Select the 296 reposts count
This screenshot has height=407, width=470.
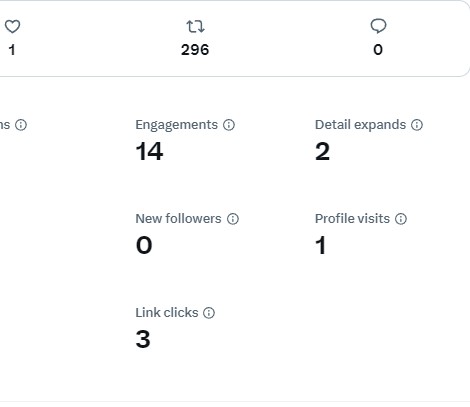pos(195,50)
